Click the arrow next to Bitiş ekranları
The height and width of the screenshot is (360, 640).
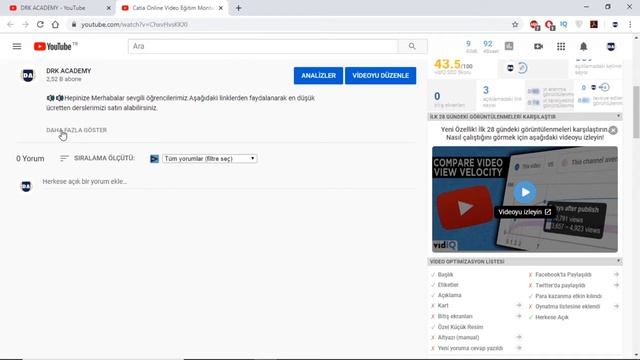pyautogui.click(x=519, y=316)
